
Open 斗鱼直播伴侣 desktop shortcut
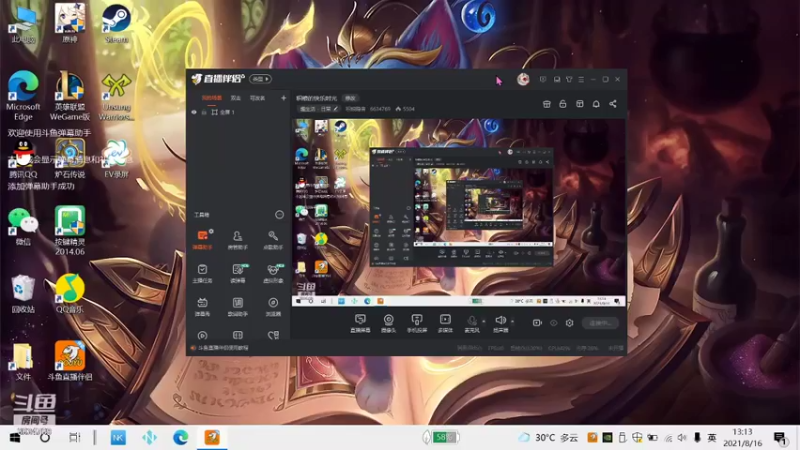(70, 361)
